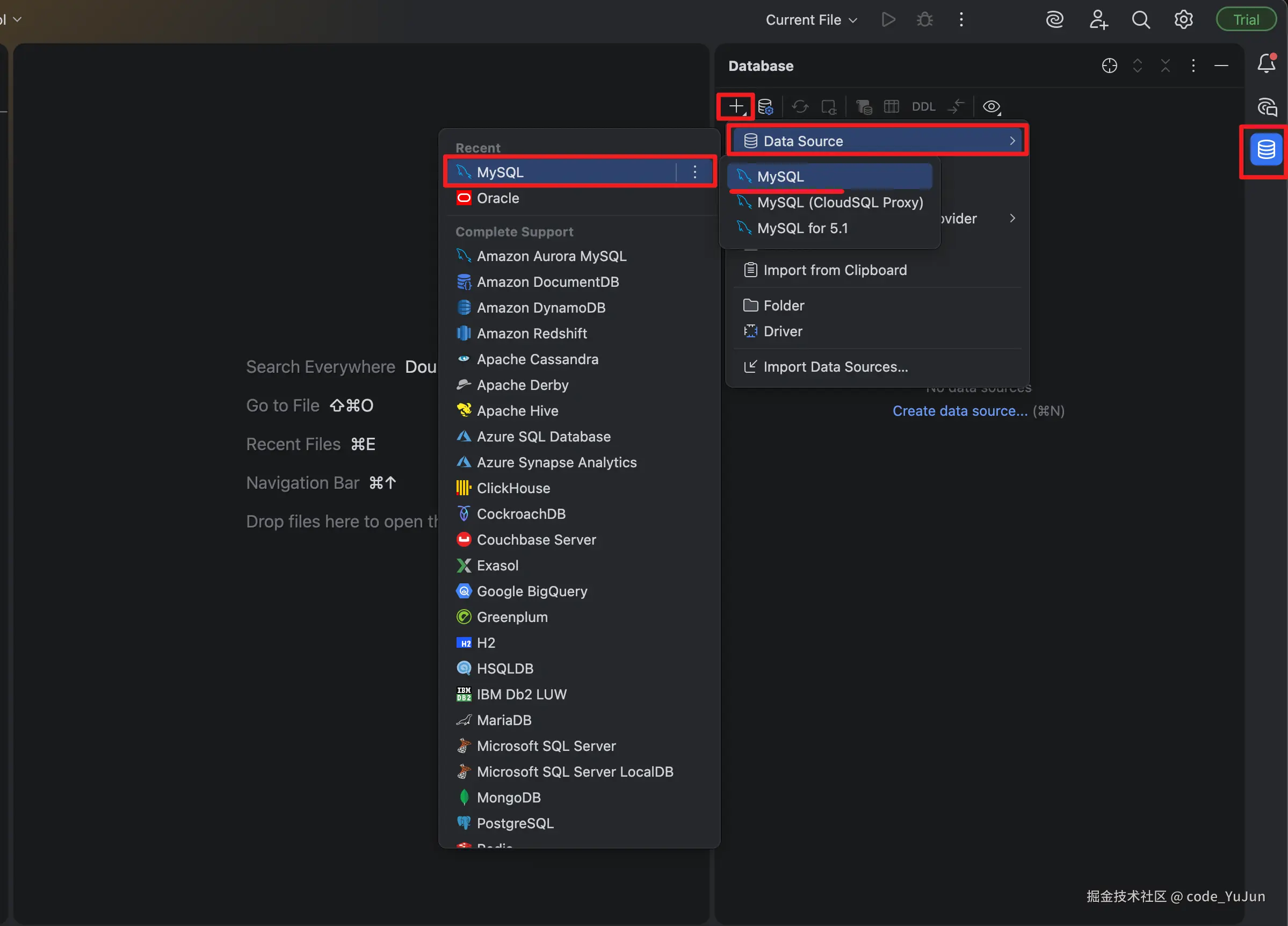1288x926 pixels.
Task: Click the AI Assistant spiral icon
Action: [x=1054, y=20]
